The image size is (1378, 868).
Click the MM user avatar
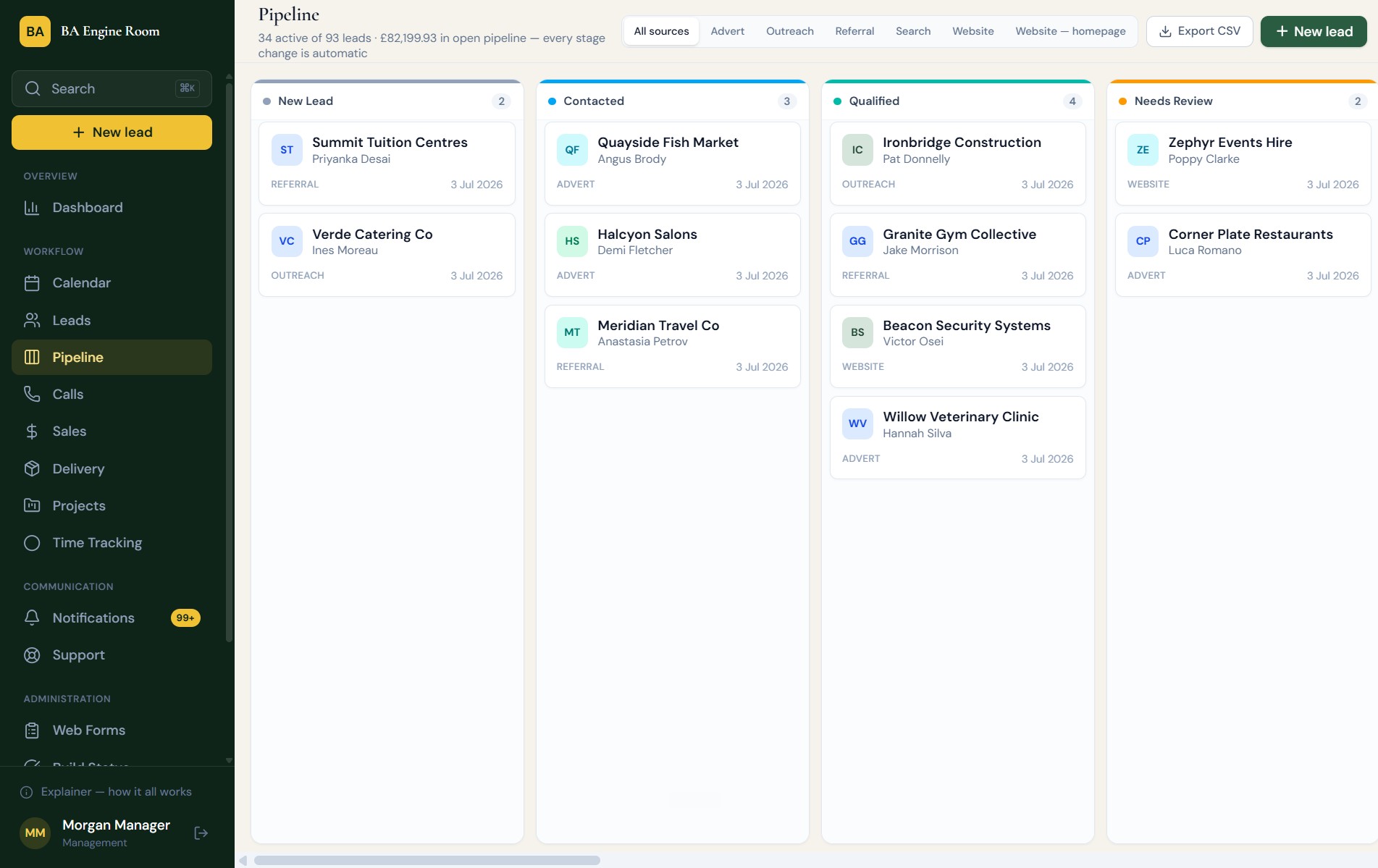35,833
